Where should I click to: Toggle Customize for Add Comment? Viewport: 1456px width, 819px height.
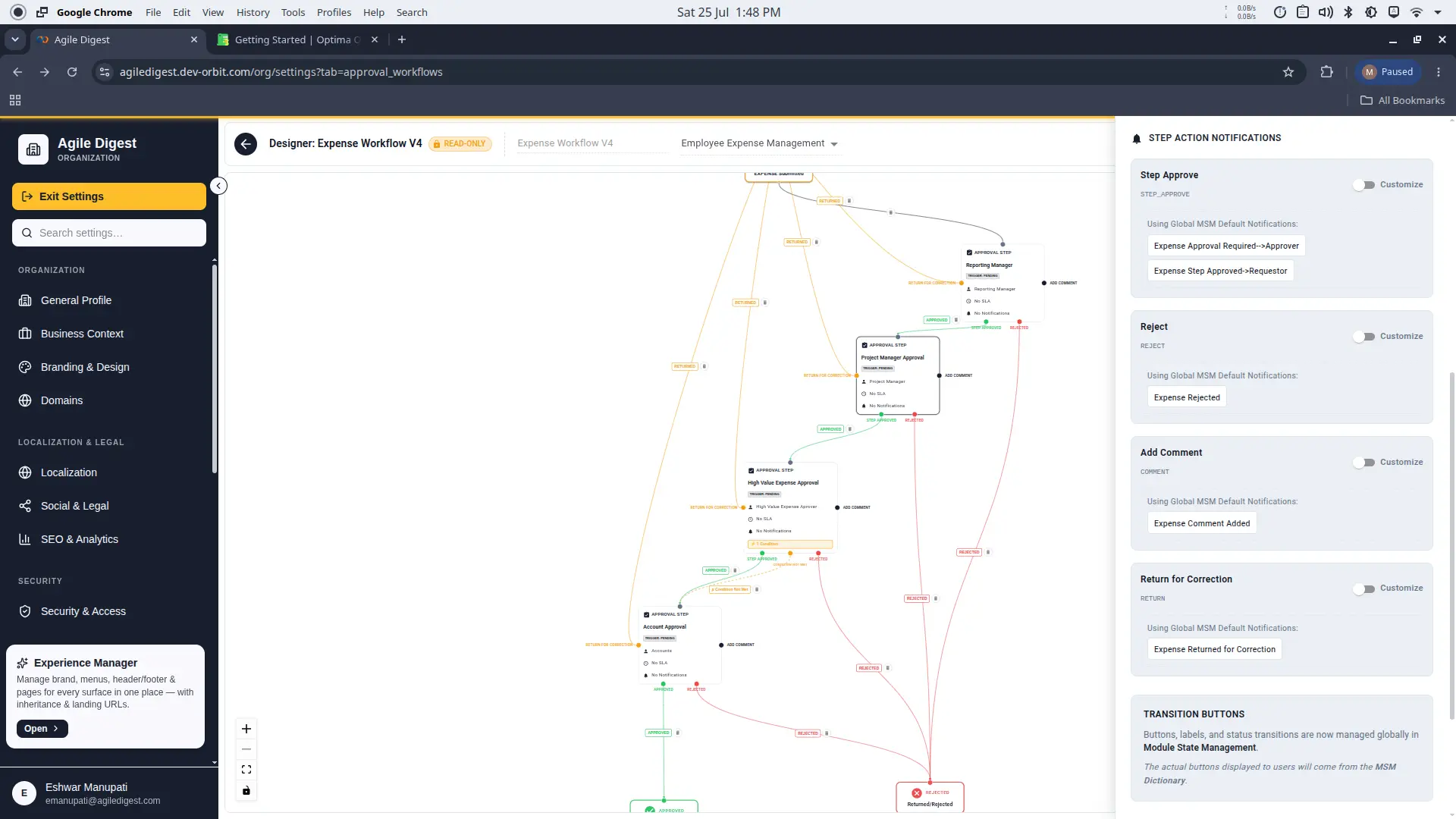click(x=1364, y=463)
